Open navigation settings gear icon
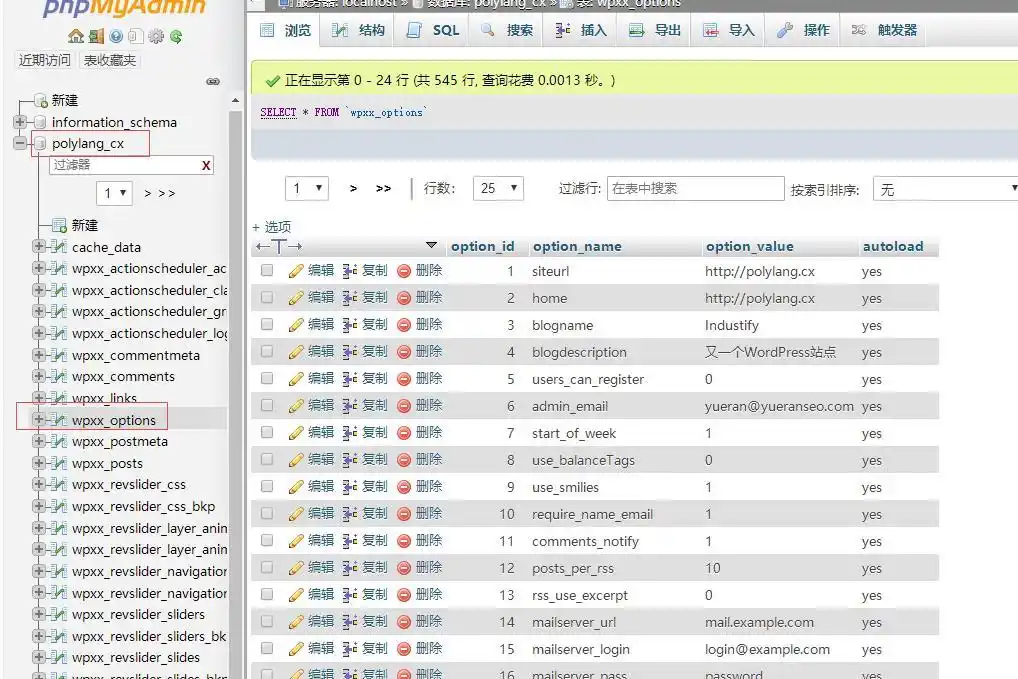Image resolution: width=1018 pixels, height=679 pixels. (x=155, y=37)
